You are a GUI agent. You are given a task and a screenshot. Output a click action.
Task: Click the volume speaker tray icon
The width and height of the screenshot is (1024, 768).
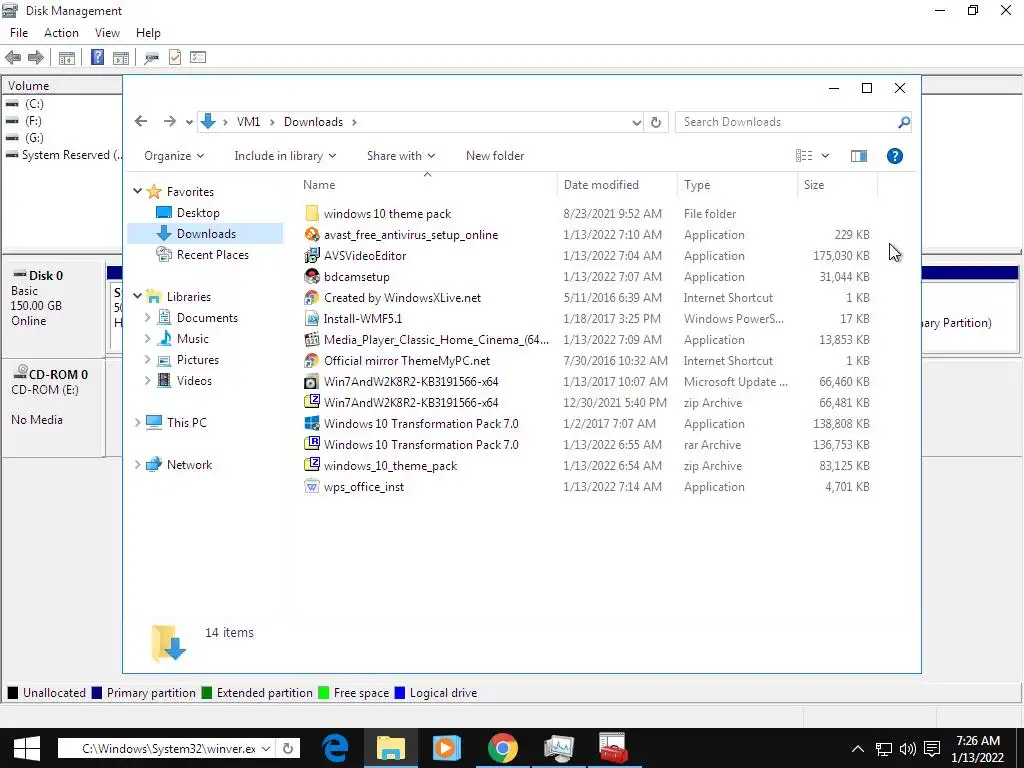907,748
